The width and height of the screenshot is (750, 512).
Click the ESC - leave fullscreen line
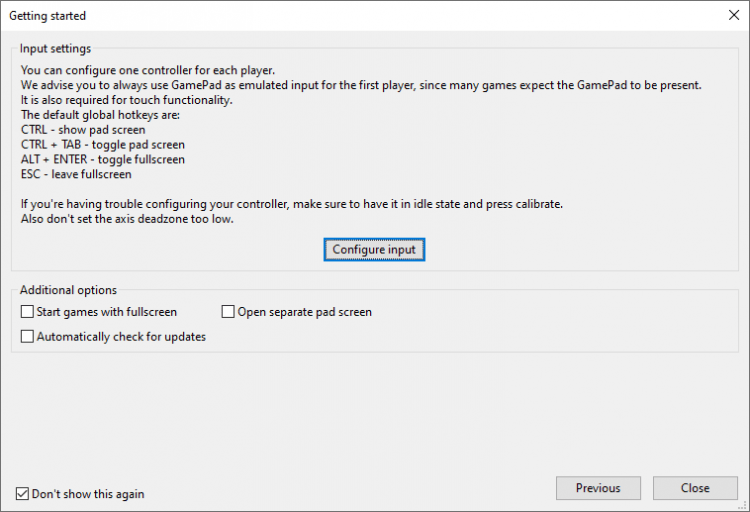[76, 174]
